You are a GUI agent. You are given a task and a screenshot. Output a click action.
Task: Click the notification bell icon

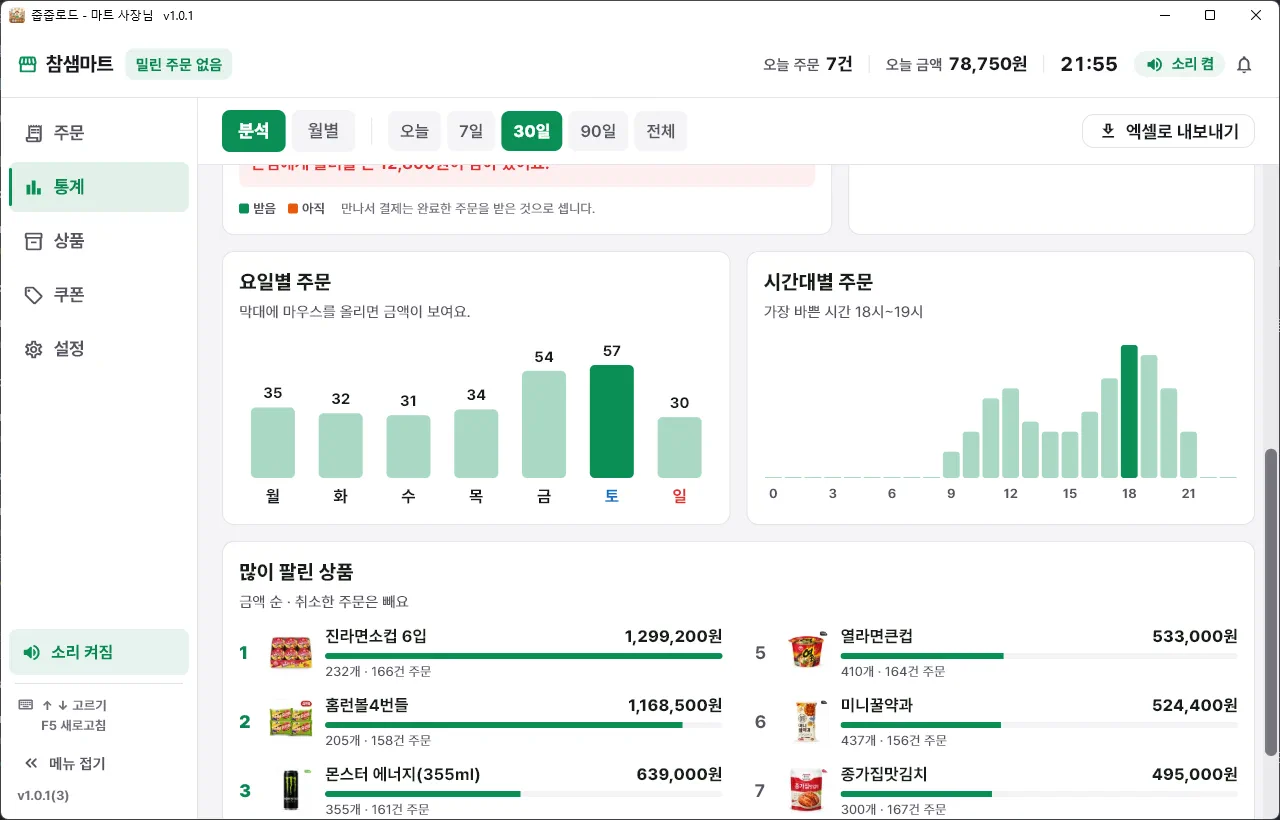pos(1244,65)
